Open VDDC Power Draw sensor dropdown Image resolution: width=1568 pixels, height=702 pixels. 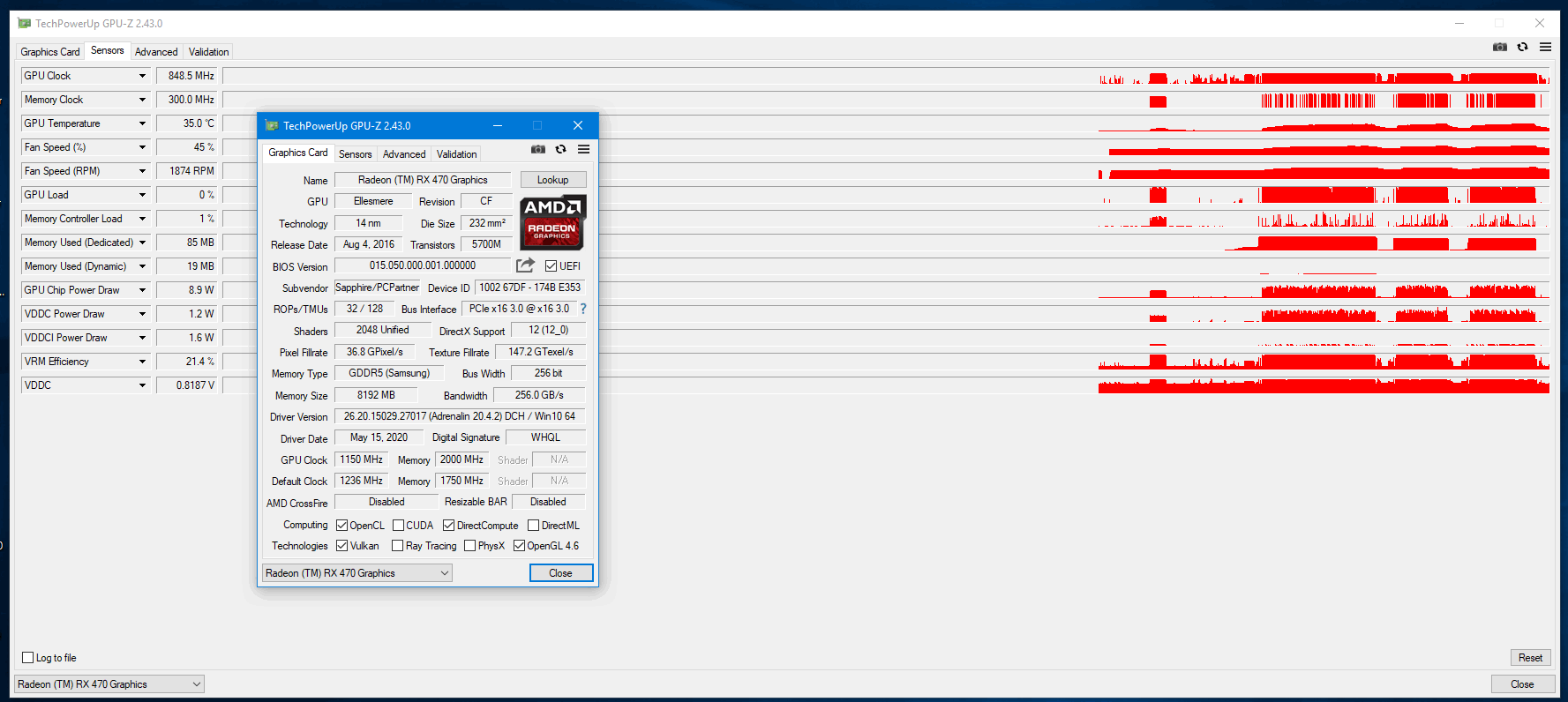(142, 314)
